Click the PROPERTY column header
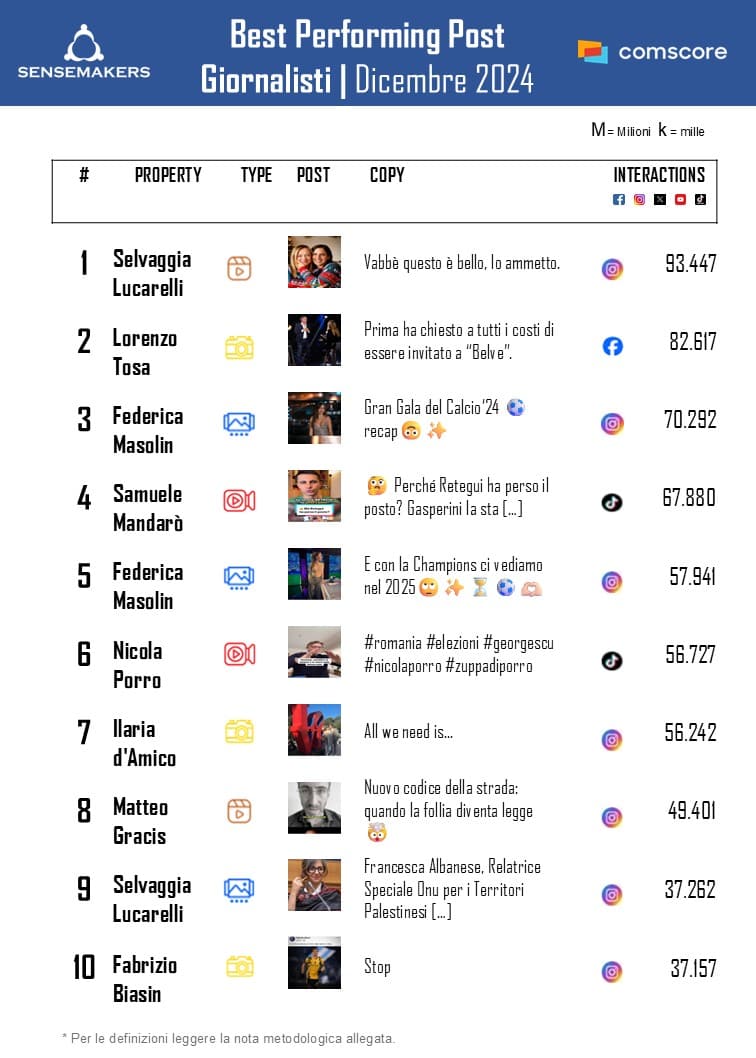Image resolution: width=756 pixels, height=1058 pixels. click(168, 175)
